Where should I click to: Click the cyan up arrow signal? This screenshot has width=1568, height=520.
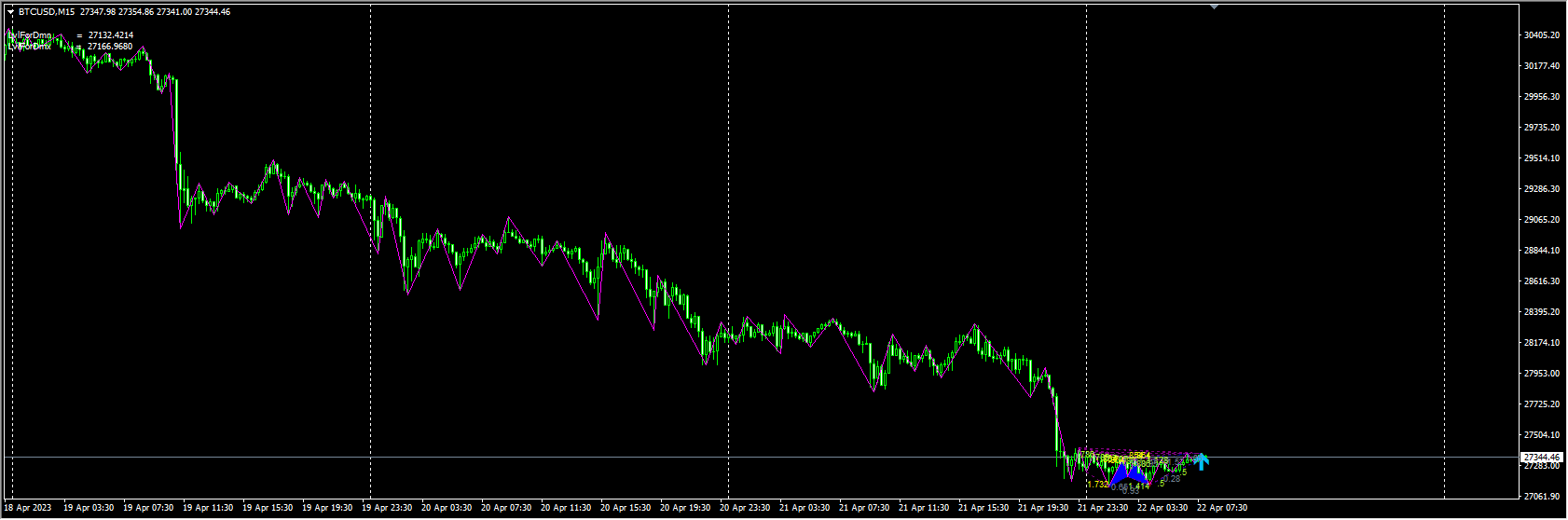(1203, 460)
